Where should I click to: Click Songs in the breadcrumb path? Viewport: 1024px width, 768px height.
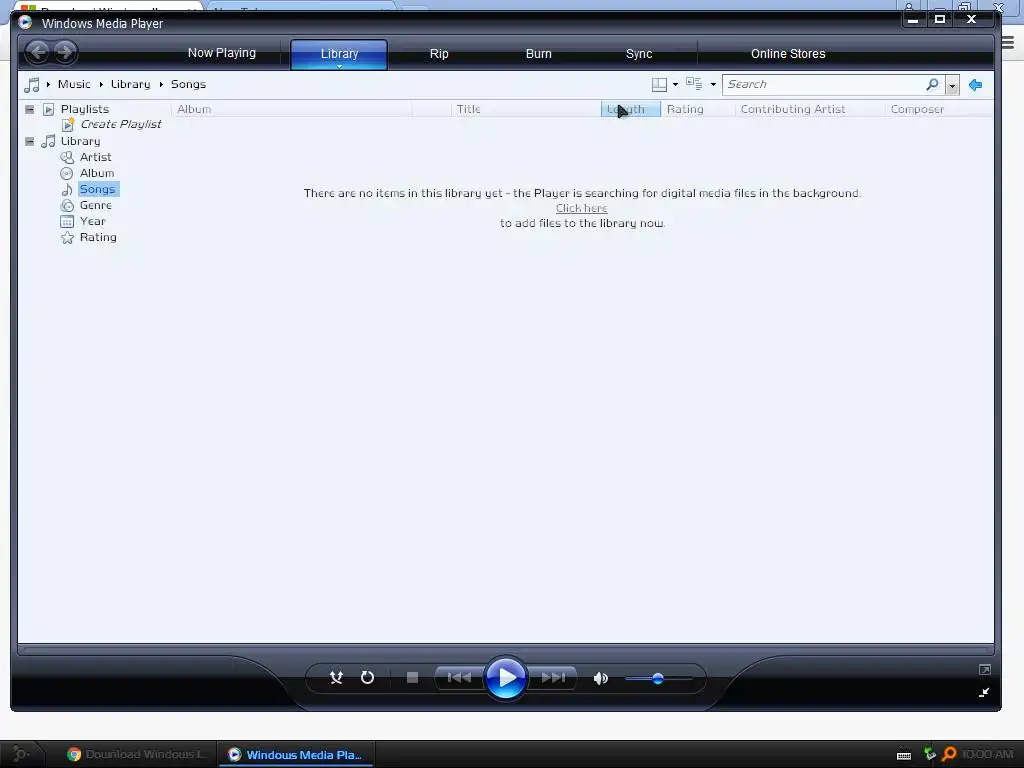tap(188, 84)
